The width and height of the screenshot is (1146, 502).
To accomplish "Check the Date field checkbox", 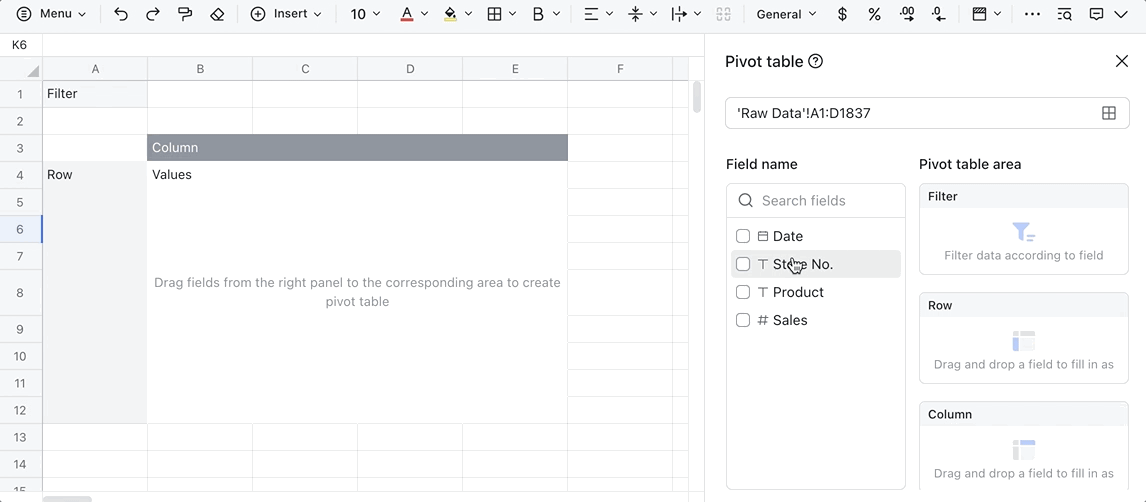I will click(x=743, y=236).
